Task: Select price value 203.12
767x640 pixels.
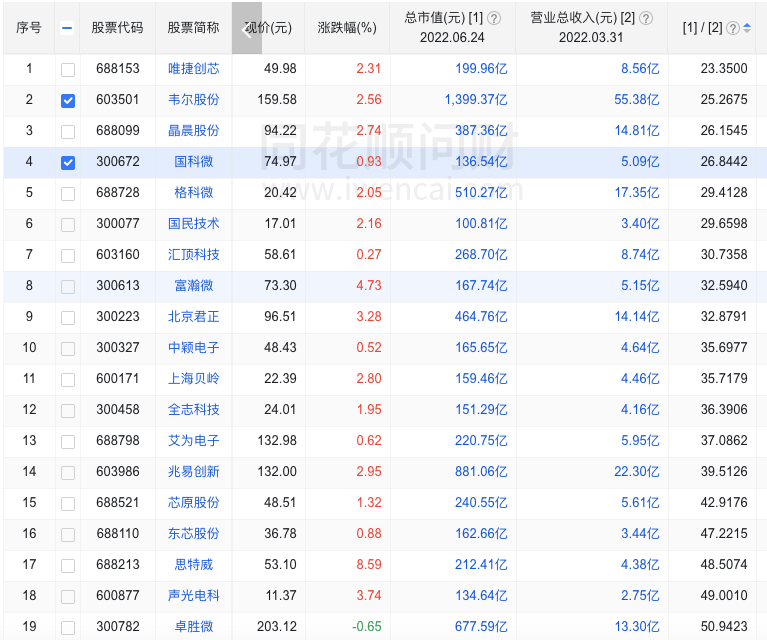Action: pos(277,626)
